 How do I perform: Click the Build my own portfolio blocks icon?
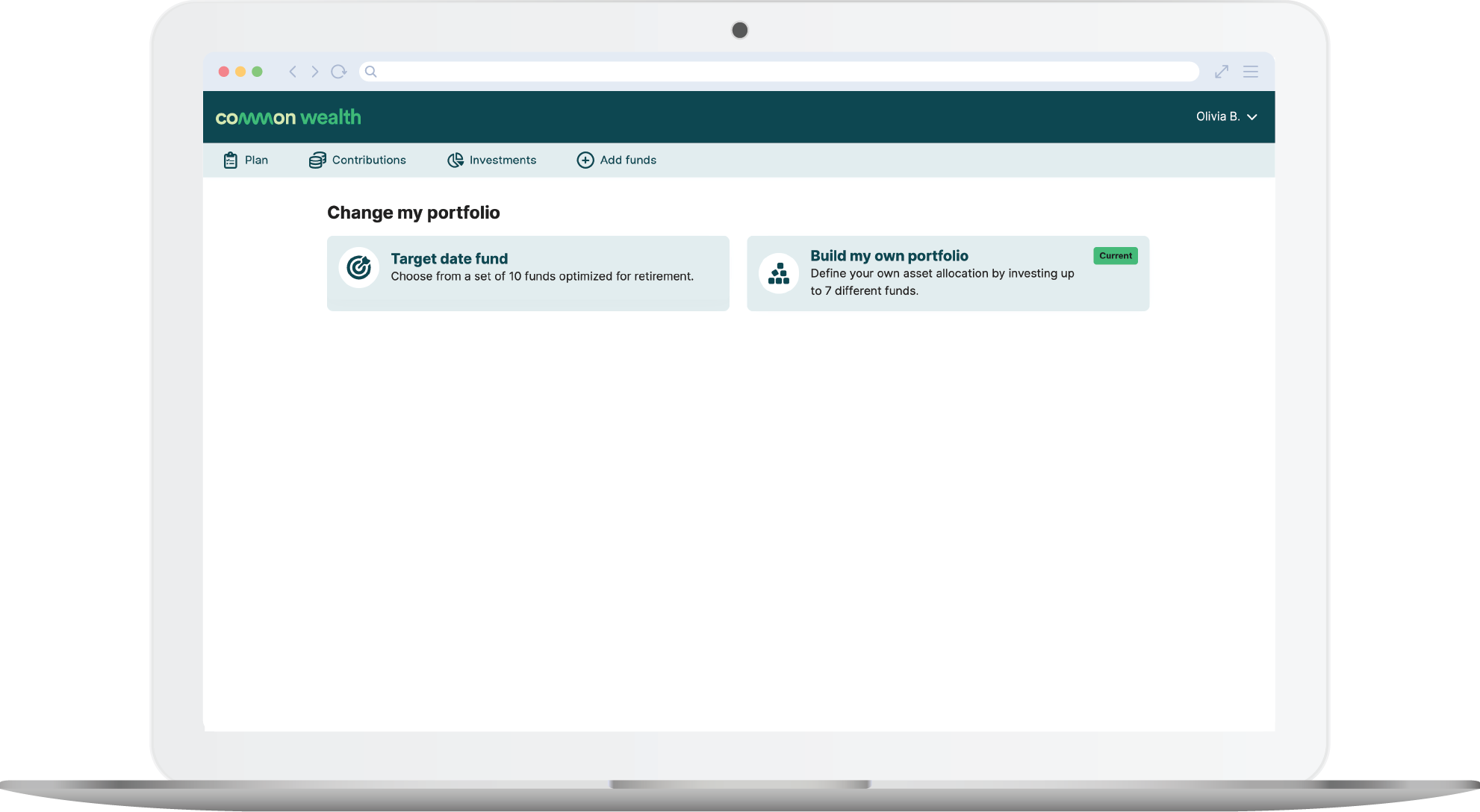point(779,273)
